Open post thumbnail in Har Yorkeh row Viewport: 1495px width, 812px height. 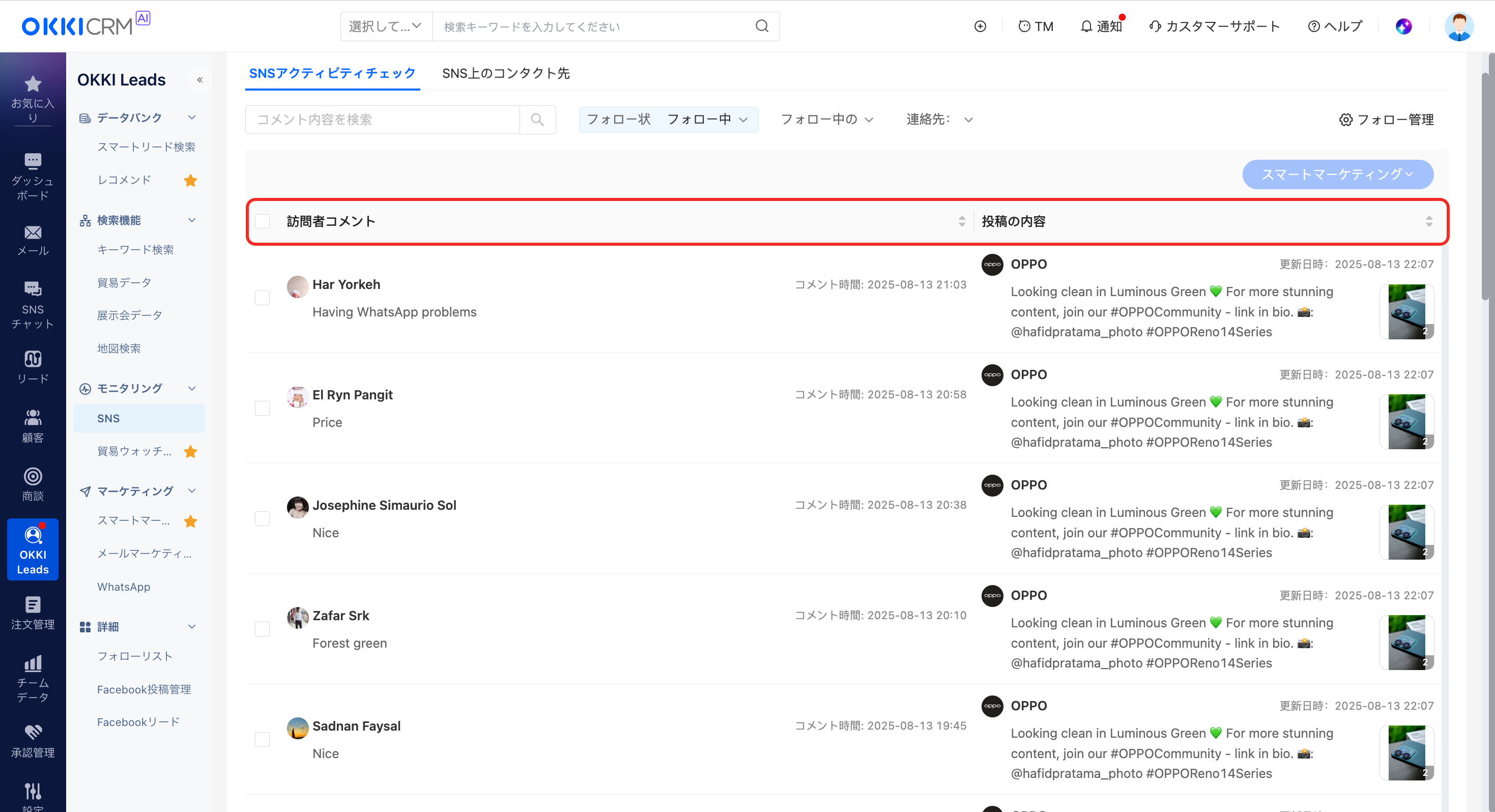coord(1407,312)
